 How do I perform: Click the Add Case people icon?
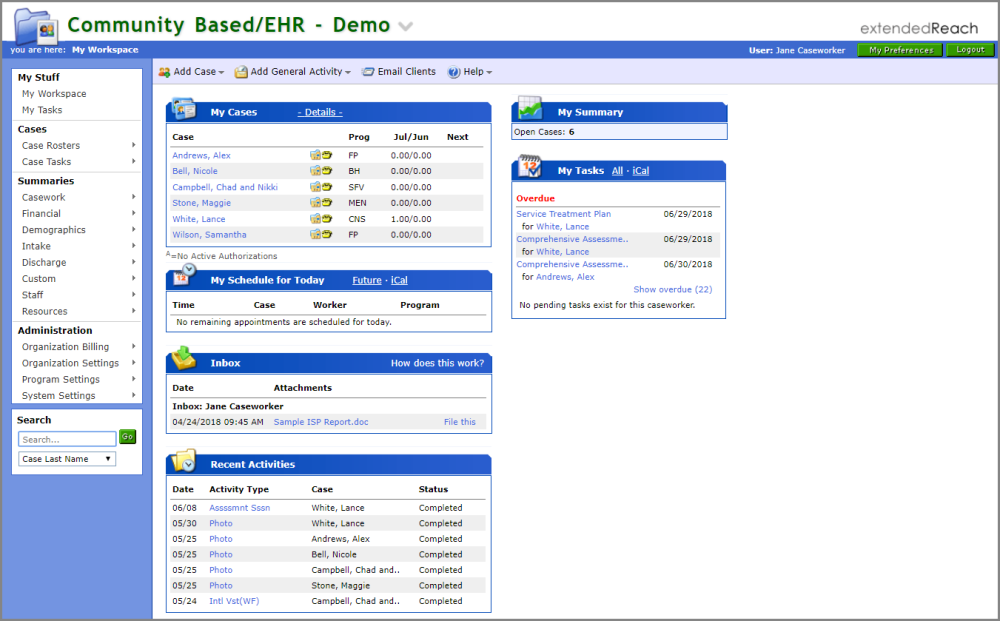165,72
